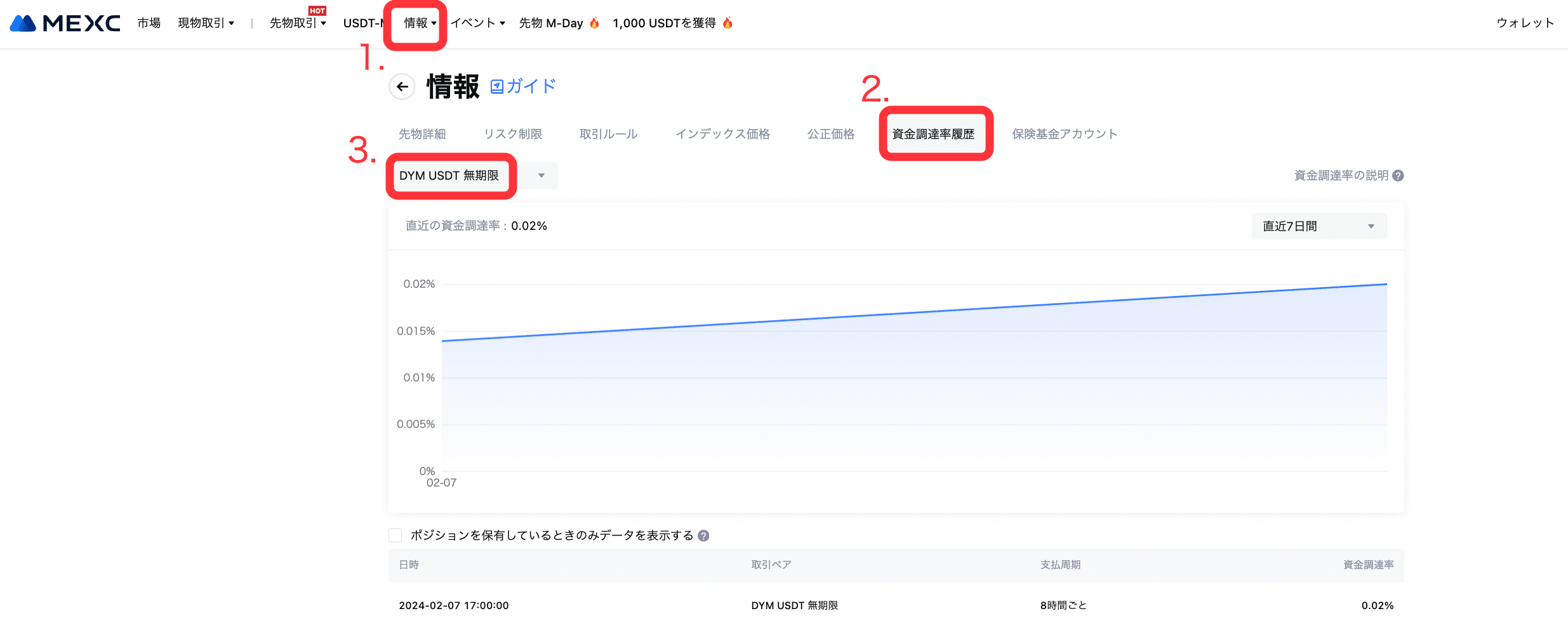Enable the ポジションを保有 data filter checkbox
This screenshot has height=618, width=1568.
click(x=395, y=535)
